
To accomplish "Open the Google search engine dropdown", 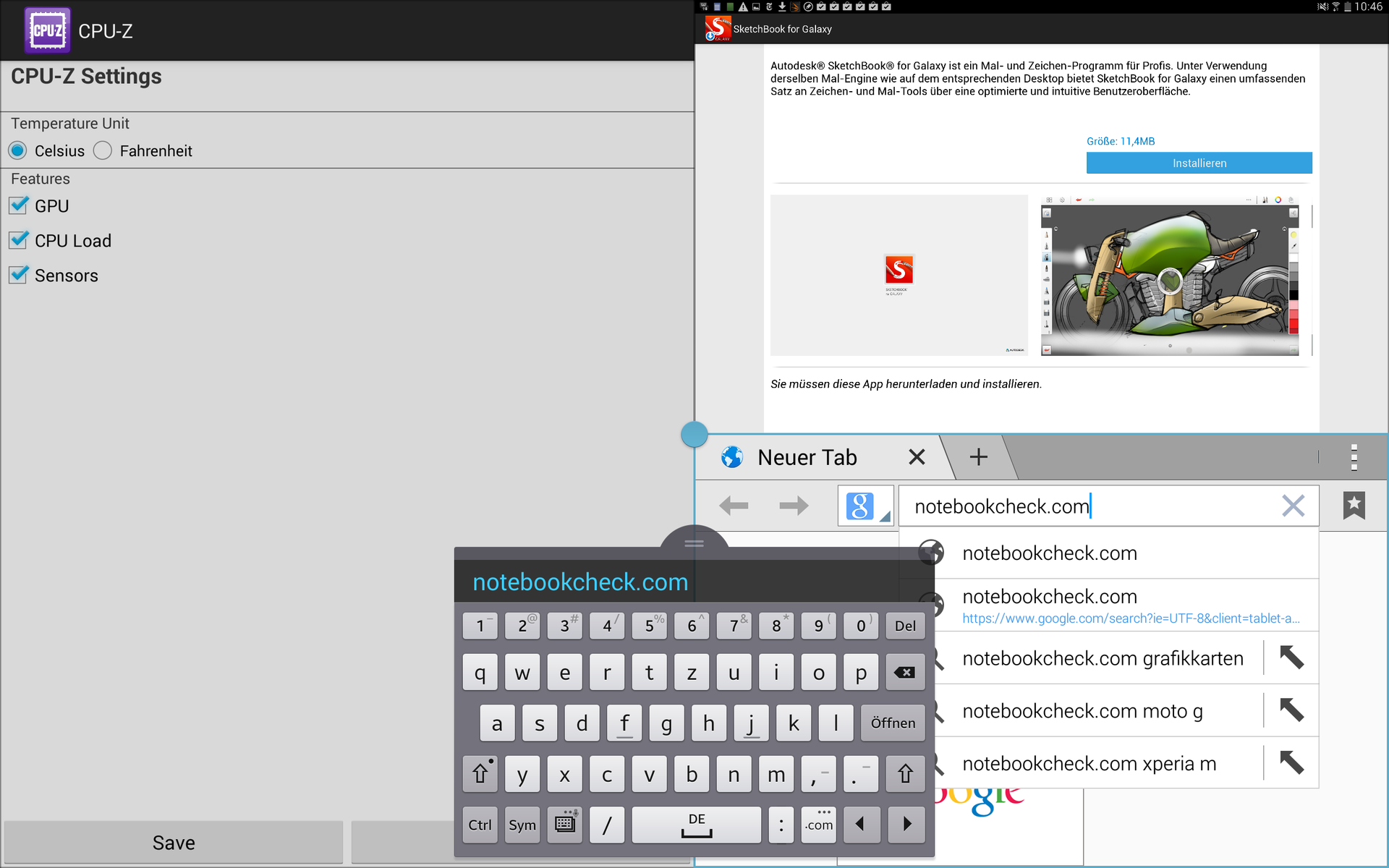I will (x=866, y=506).
